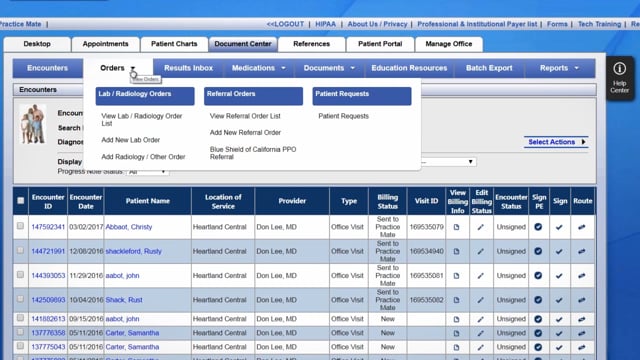Check the box for encounter 144721991
This screenshot has height=360, width=640.
20,250
